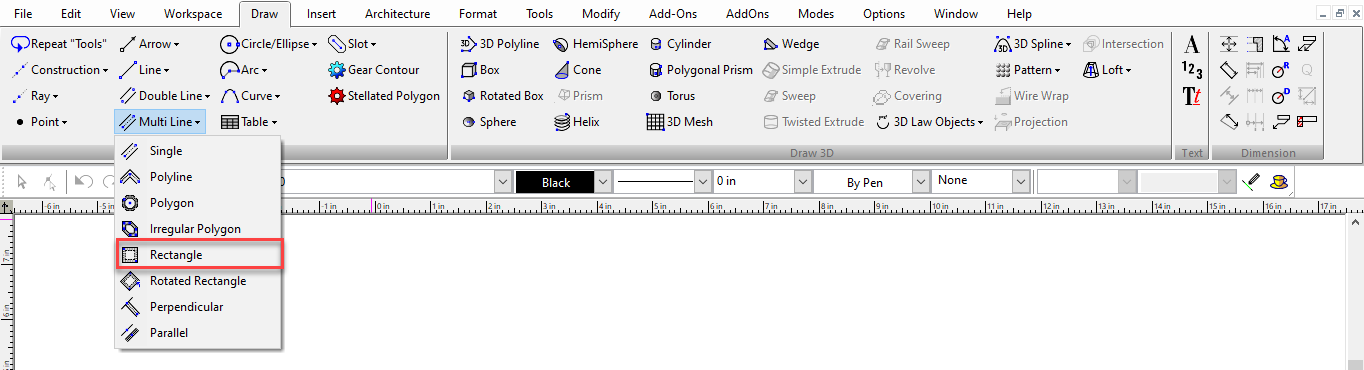Expand the Circle/Ellipse dropdown arrow
Image resolution: width=1364 pixels, height=370 pixels.
(x=313, y=44)
